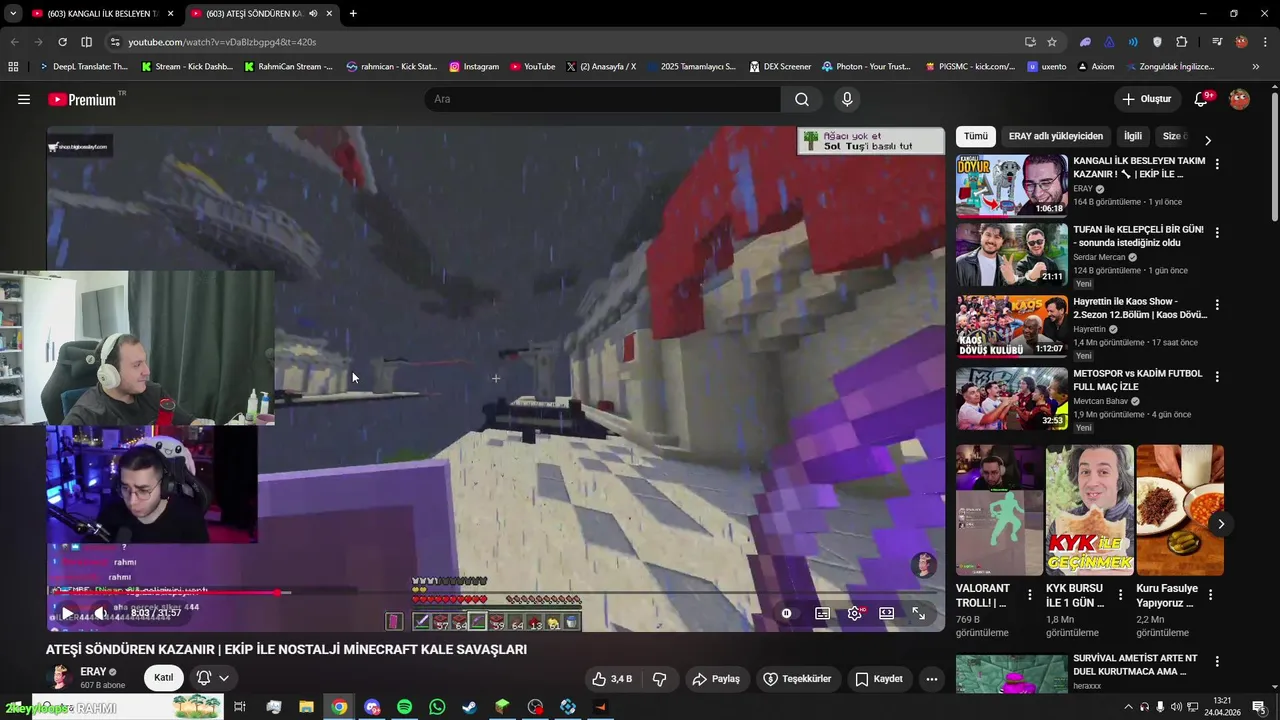Screen dimensions: 1280x720
Task: Open options for SURVIVAL AMETİST video
Action: [1217, 662]
